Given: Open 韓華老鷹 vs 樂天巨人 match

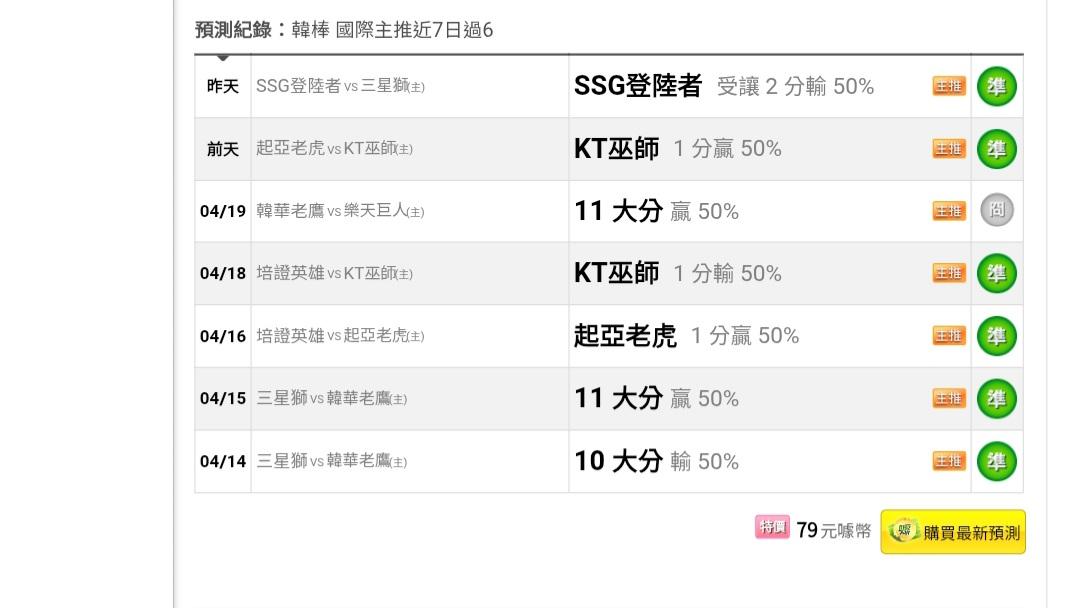Looking at the screenshot, I should (x=340, y=211).
